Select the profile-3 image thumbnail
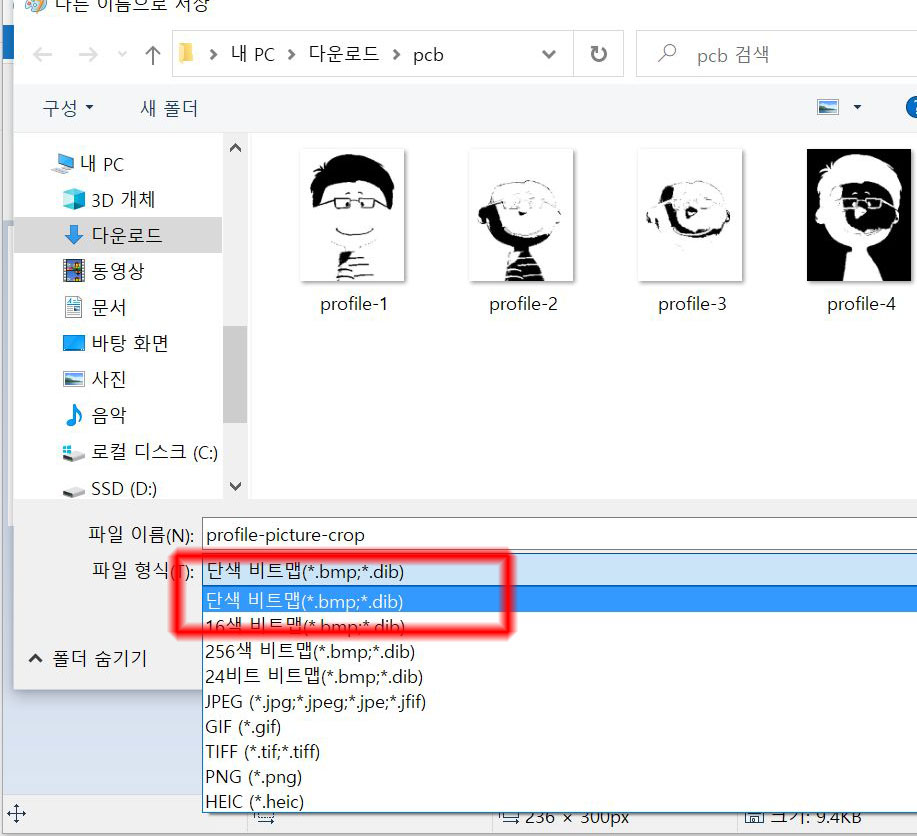Screen dimensions: 917x836 click(x=690, y=215)
